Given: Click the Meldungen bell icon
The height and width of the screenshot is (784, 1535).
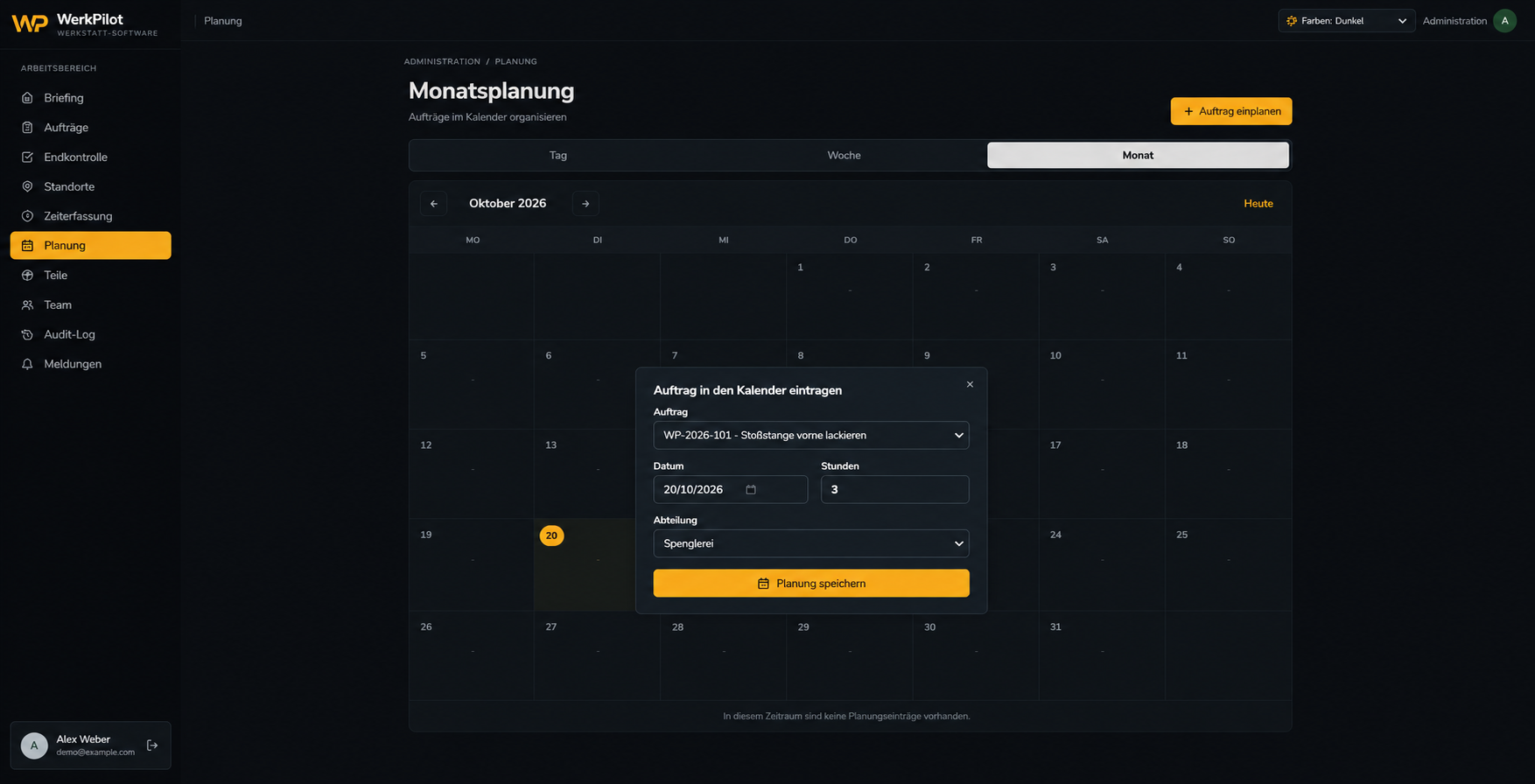Looking at the screenshot, I should tap(27, 364).
